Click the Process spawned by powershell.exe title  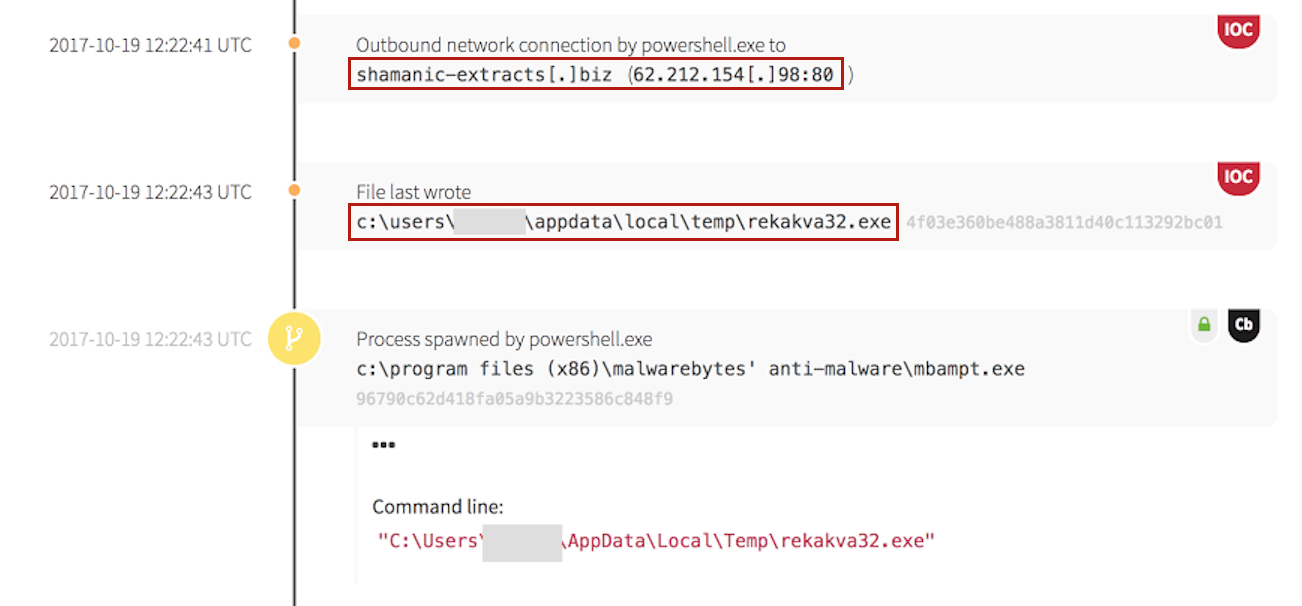[x=504, y=339]
